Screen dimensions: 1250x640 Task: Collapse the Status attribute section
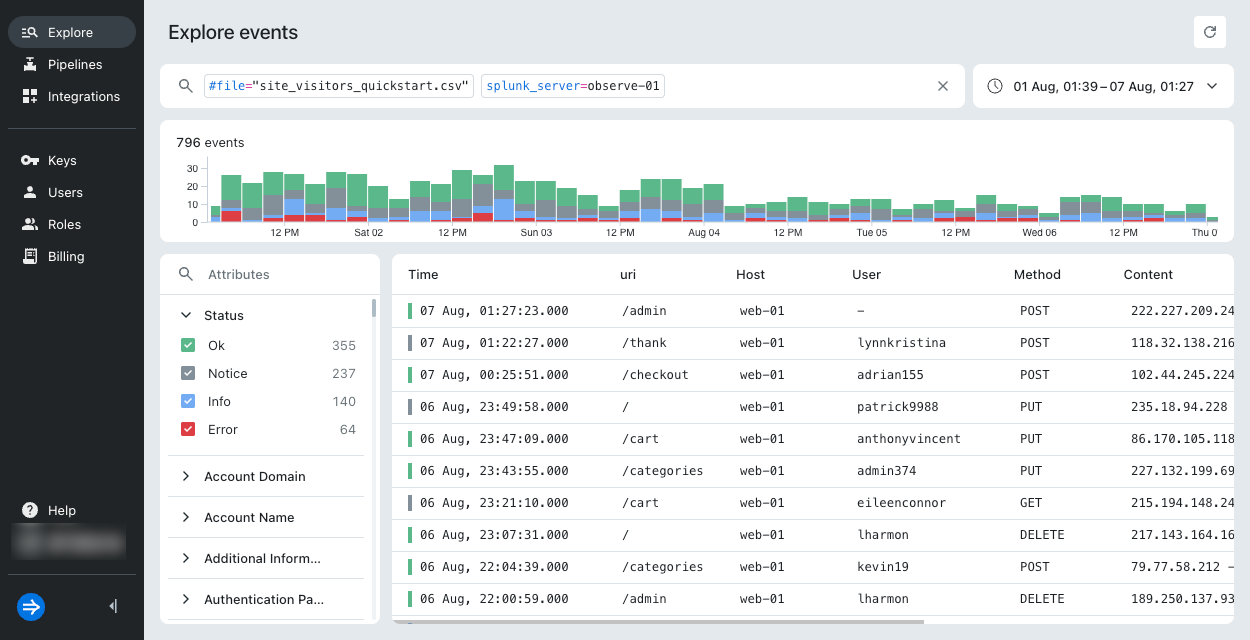(186, 315)
